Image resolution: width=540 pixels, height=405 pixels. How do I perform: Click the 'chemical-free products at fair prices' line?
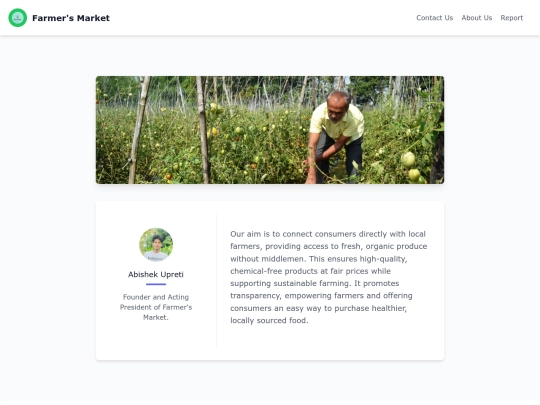[310, 271]
